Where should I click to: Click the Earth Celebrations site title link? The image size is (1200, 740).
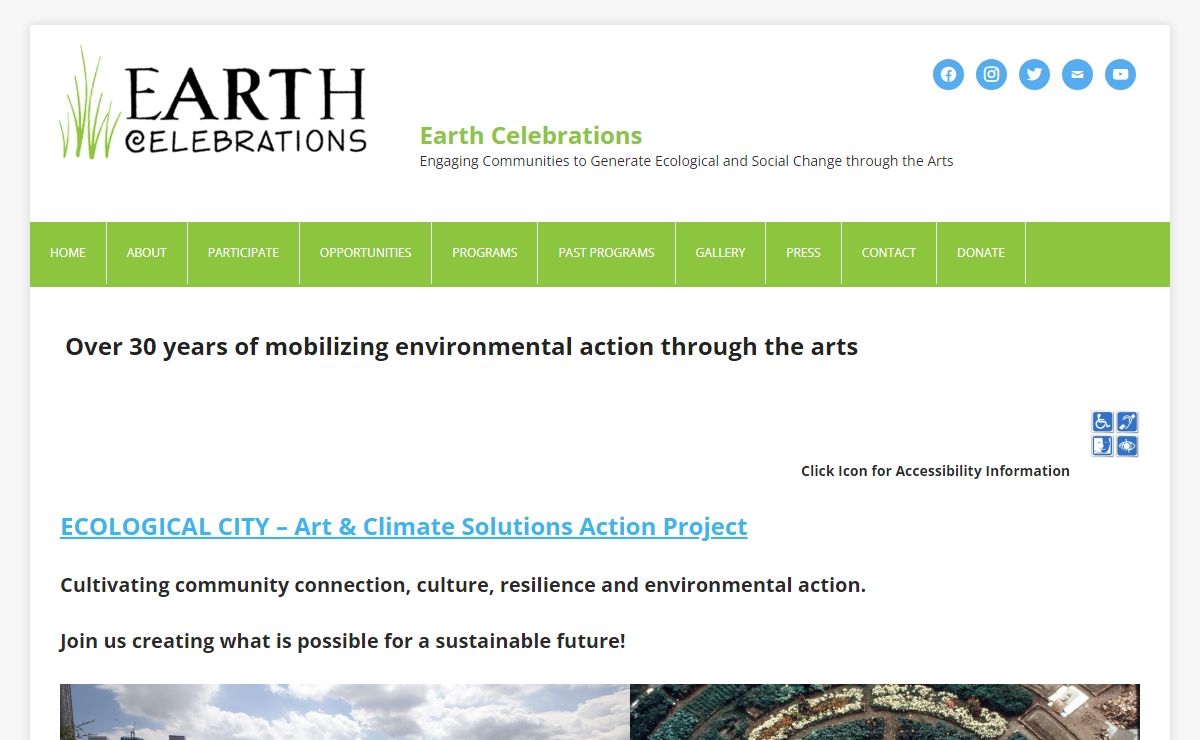[531, 136]
